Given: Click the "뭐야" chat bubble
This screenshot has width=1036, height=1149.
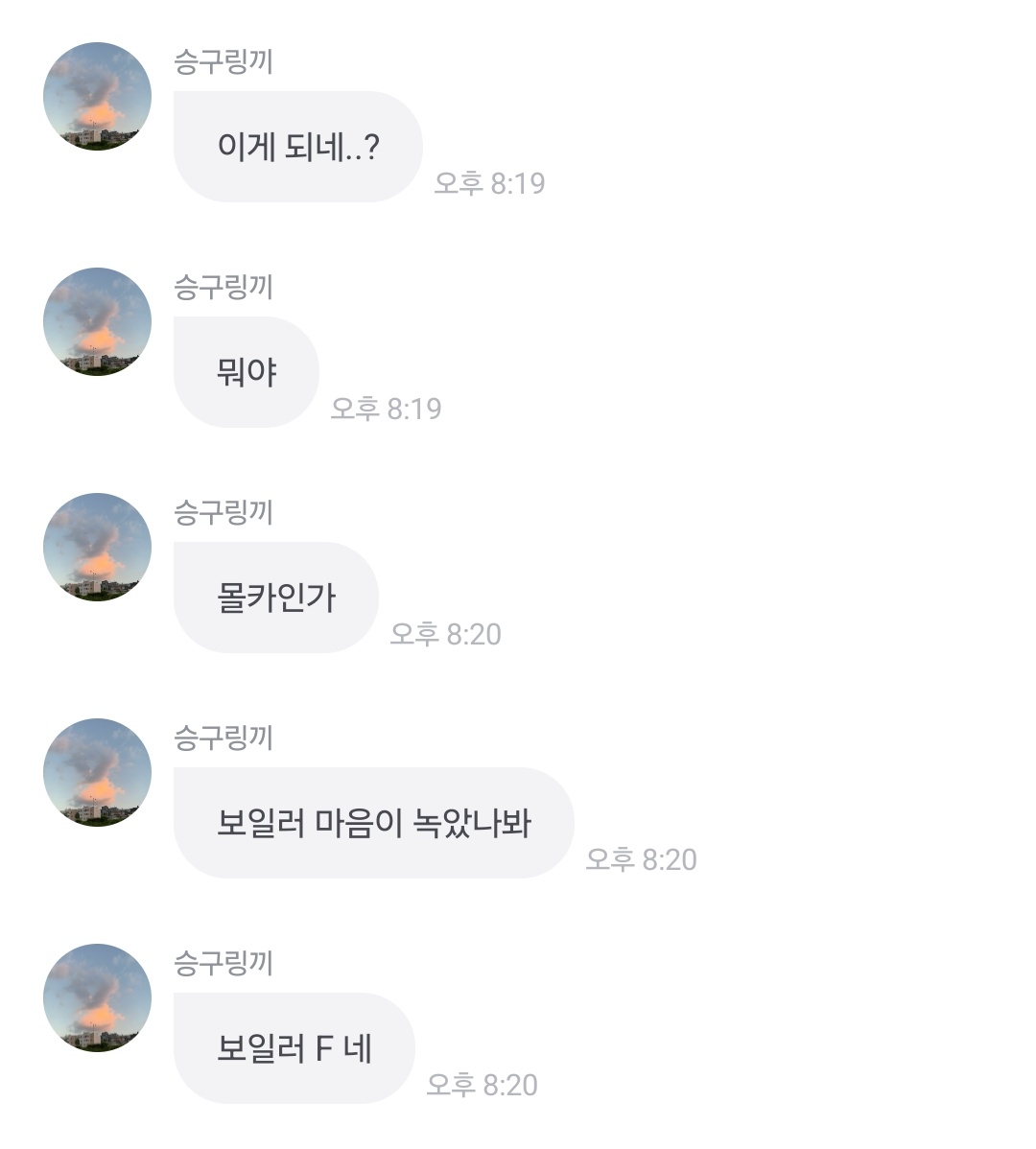Looking at the screenshot, I should pos(247,372).
